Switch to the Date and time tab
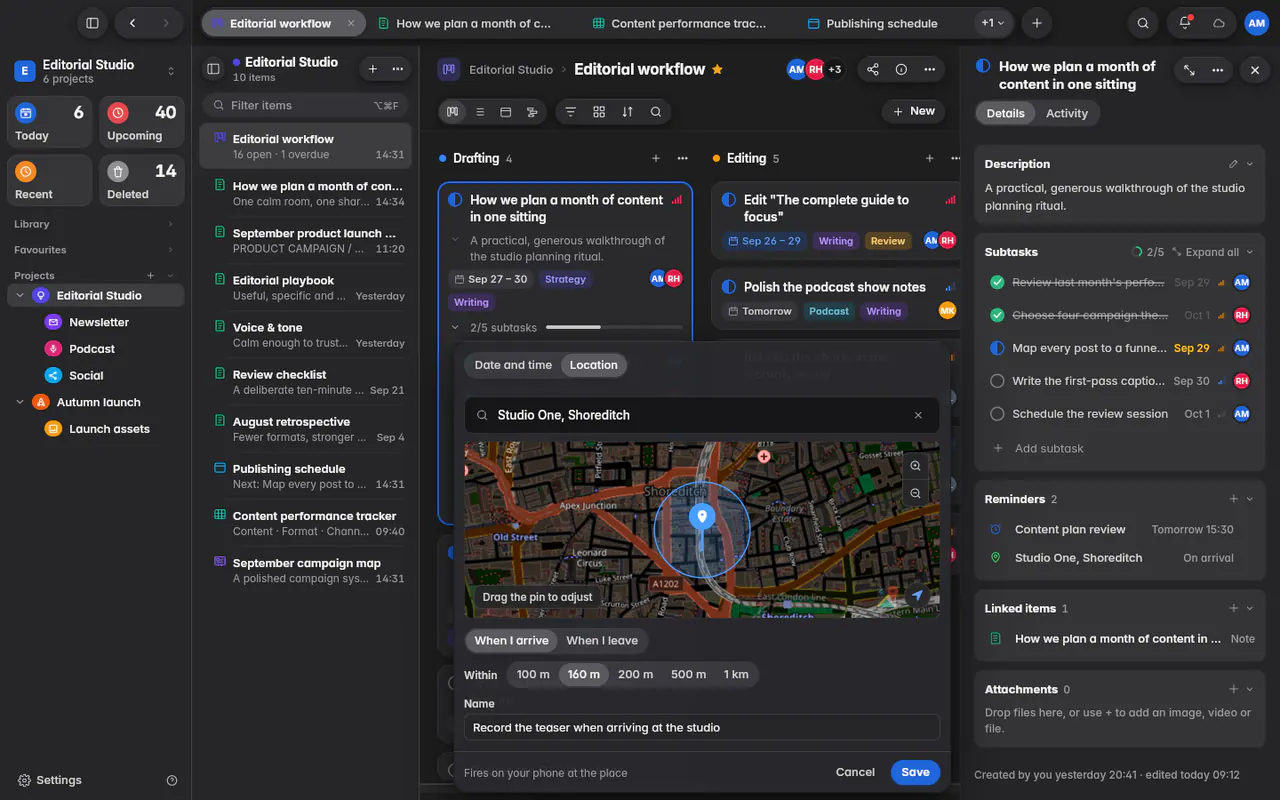1280x800 pixels. (513, 365)
